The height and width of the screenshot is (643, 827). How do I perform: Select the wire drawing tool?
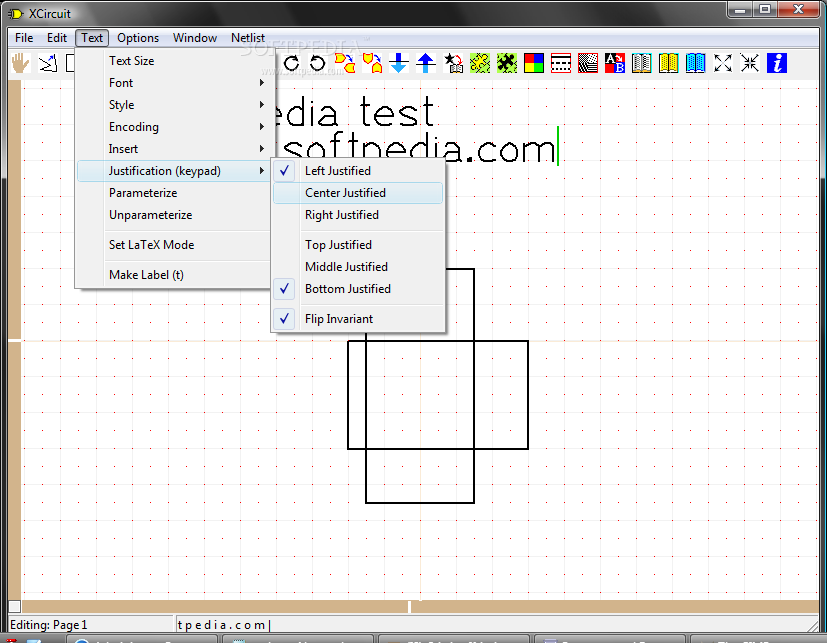coord(48,63)
